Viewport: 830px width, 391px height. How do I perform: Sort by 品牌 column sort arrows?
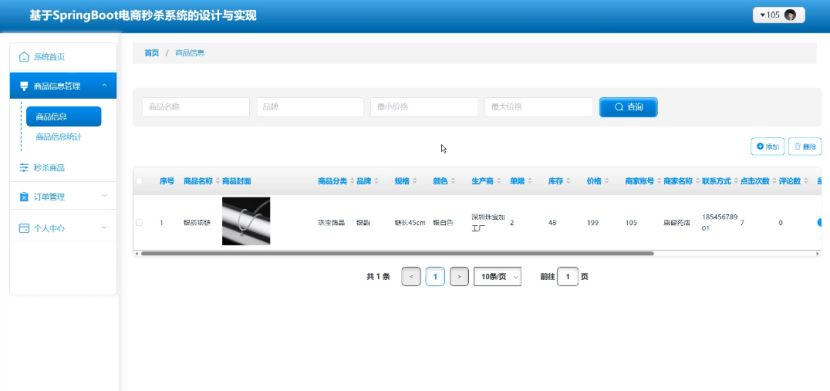pos(376,181)
